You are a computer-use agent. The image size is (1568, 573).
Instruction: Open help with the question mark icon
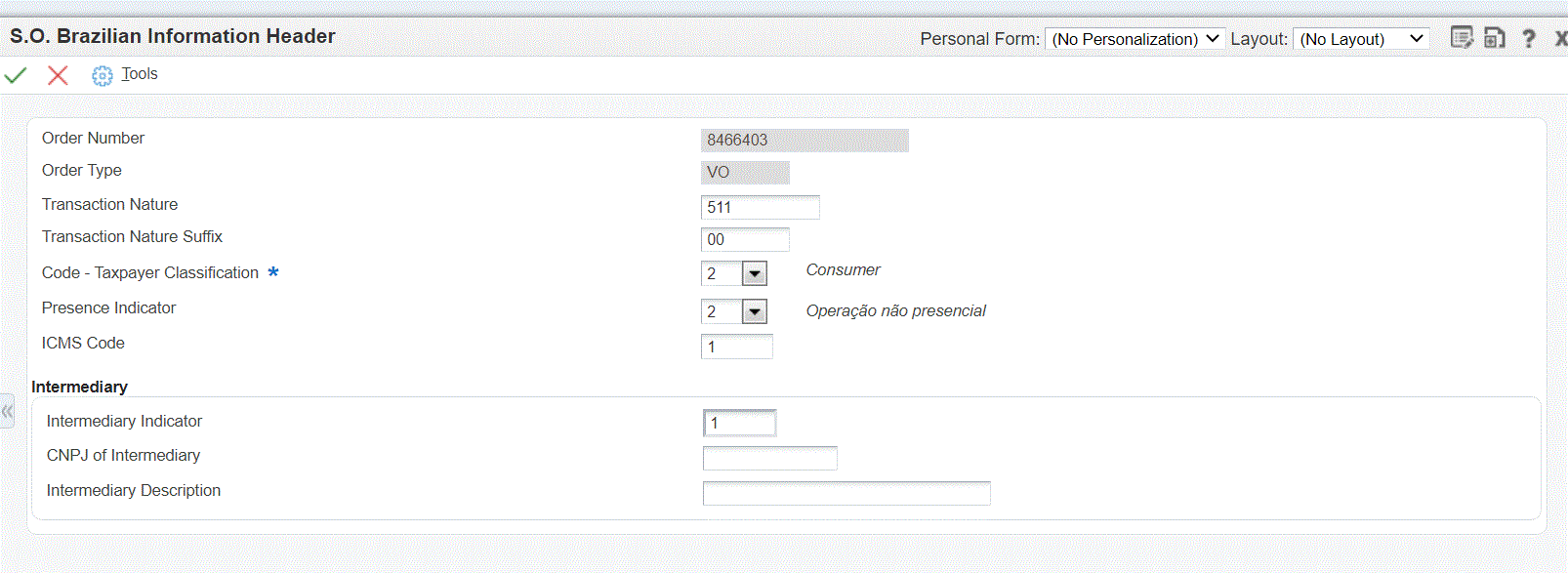tap(1529, 39)
